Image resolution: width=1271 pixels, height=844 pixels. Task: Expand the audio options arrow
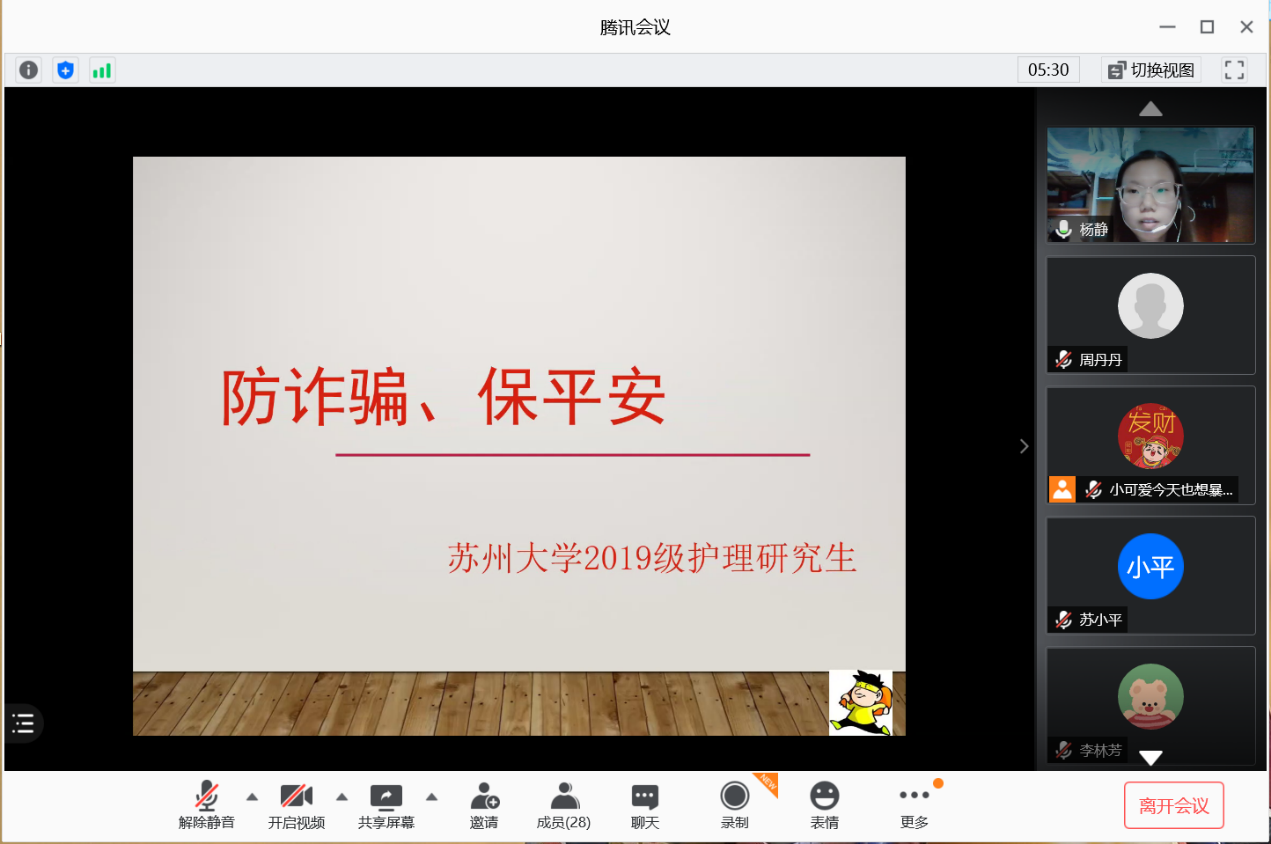pyautogui.click(x=252, y=797)
